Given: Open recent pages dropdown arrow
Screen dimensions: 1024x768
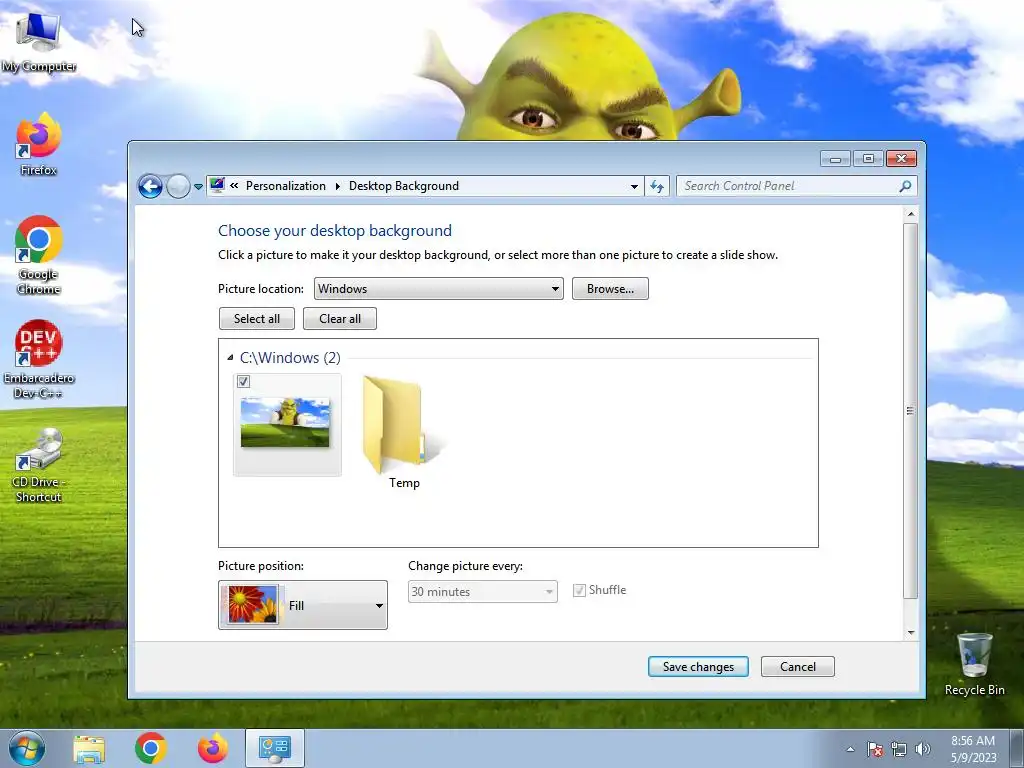Looking at the screenshot, I should [x=199, y=187].
